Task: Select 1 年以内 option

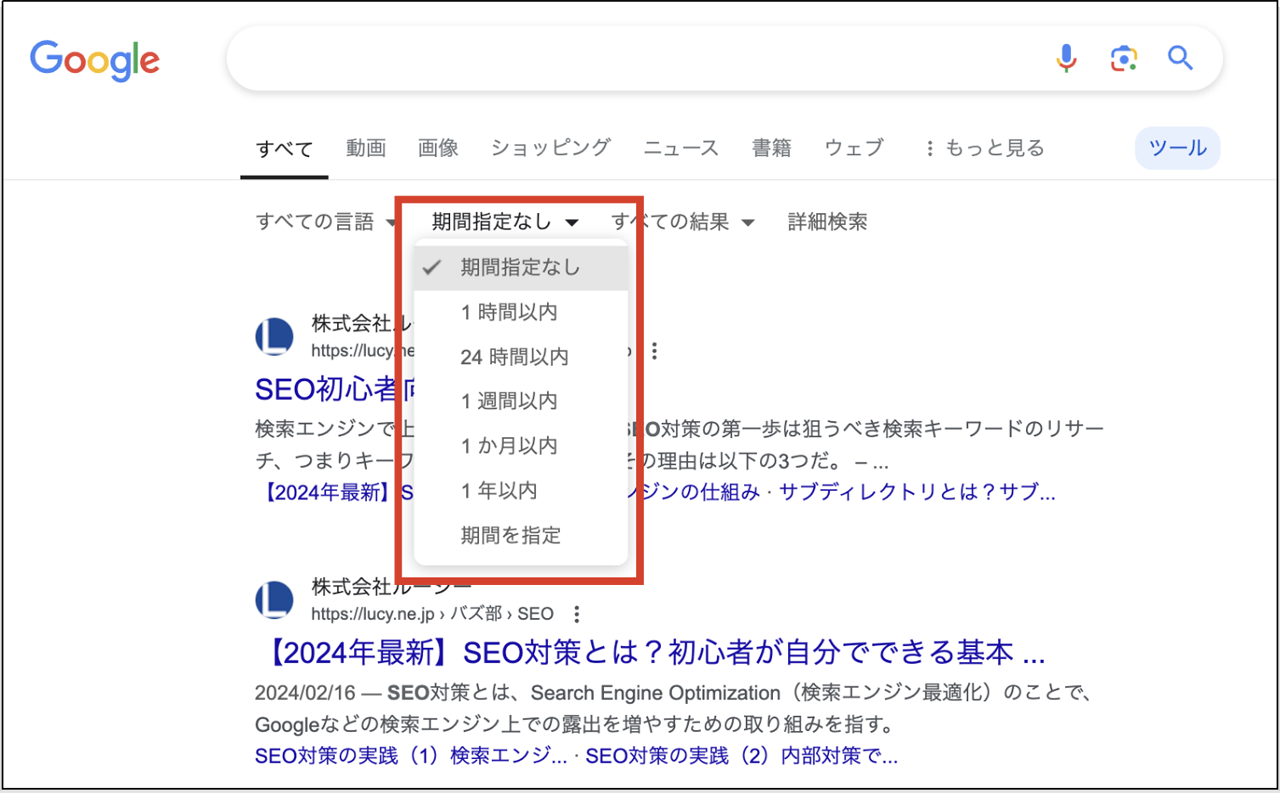Action: [x=521, y=490]
